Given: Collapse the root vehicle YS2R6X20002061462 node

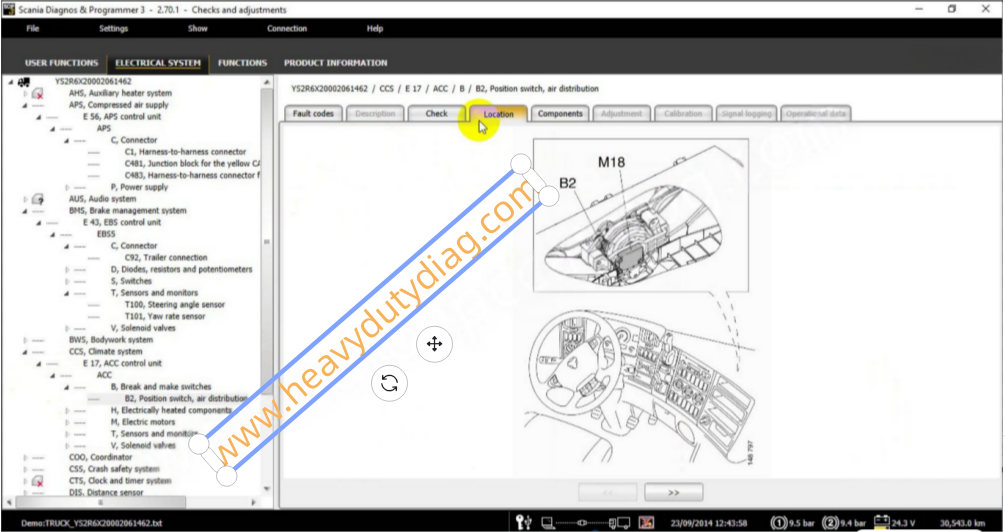Looking at the screenshot, I should click(11, 82).
